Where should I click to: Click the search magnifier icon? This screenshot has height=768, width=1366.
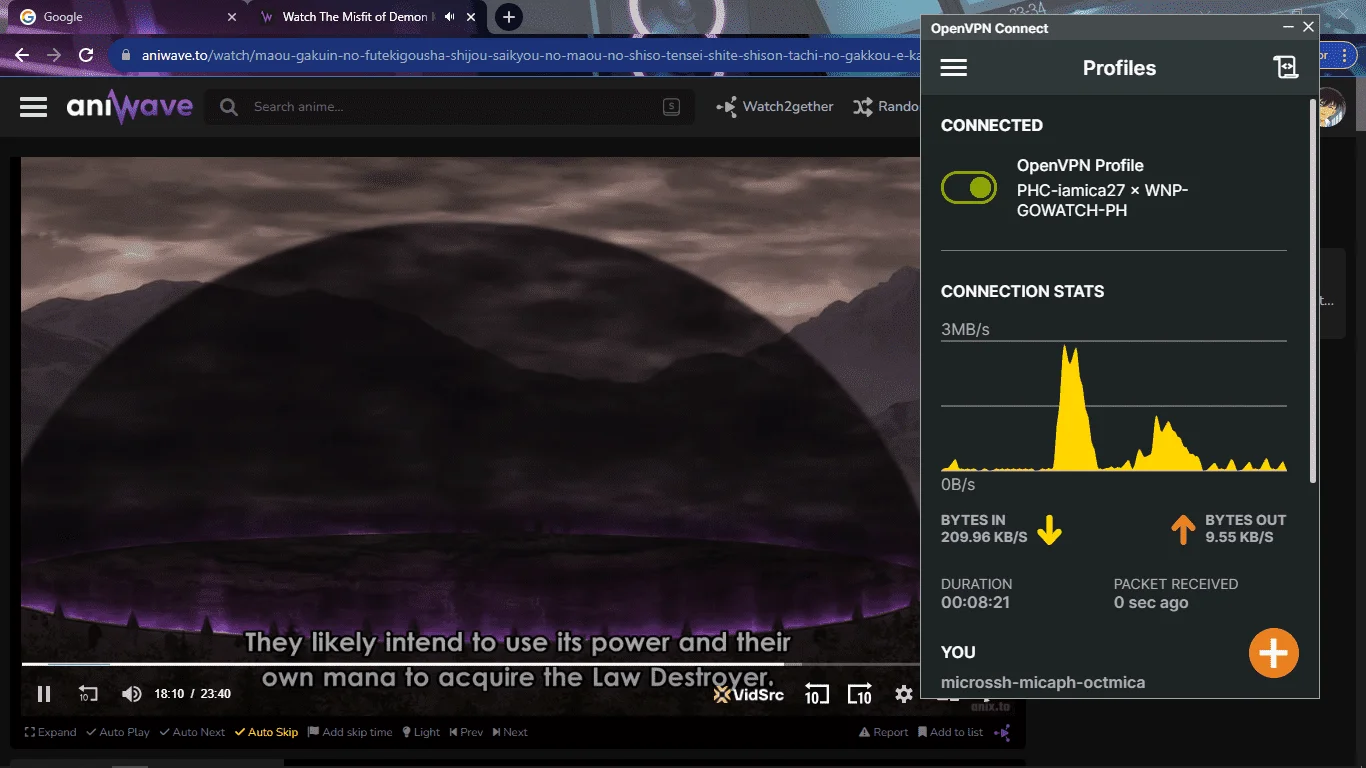(229, 107)
